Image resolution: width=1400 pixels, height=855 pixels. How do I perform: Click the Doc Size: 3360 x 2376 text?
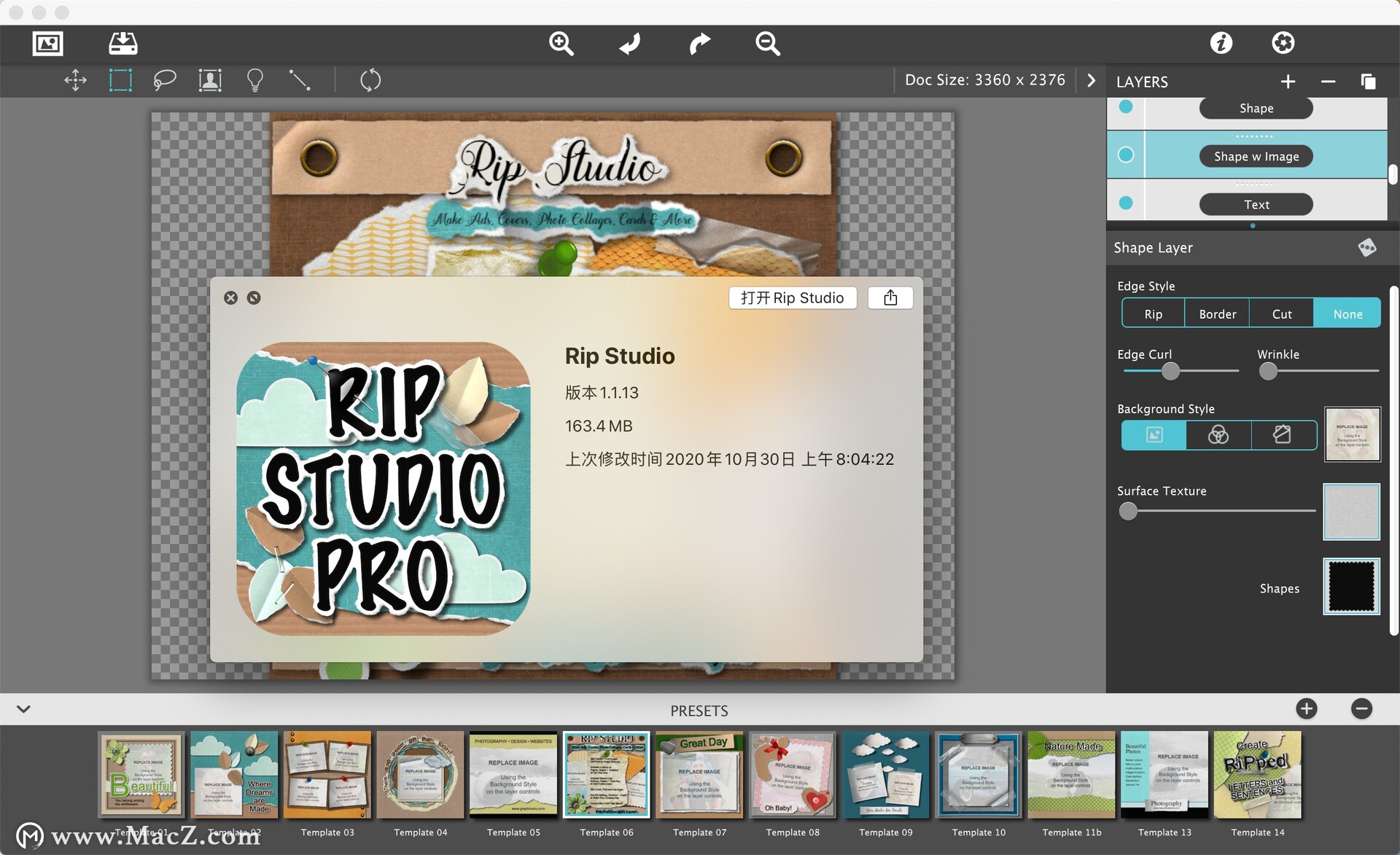click(984, 80)
